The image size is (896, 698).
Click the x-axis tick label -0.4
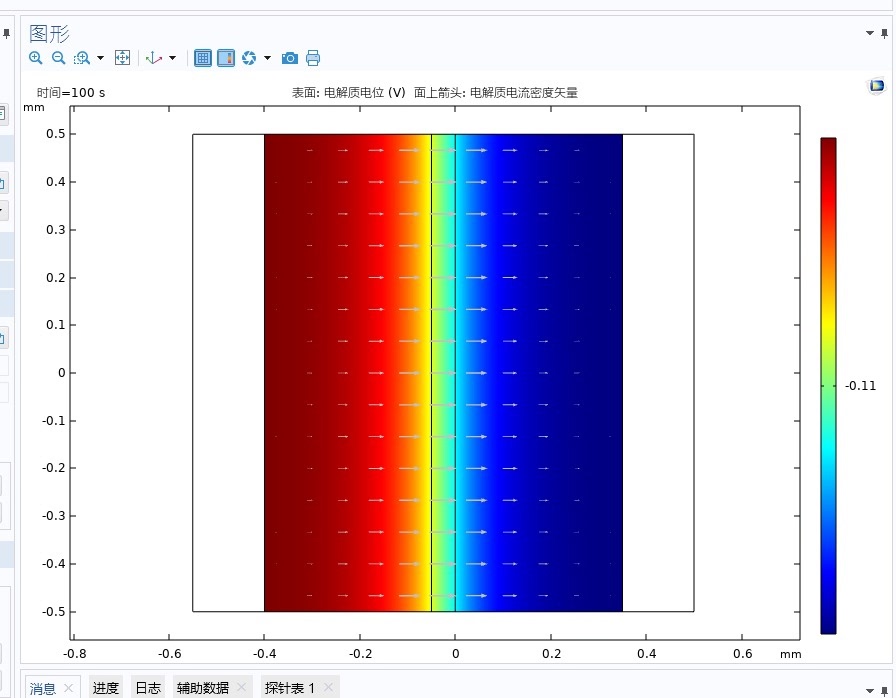tap(265, 653)
